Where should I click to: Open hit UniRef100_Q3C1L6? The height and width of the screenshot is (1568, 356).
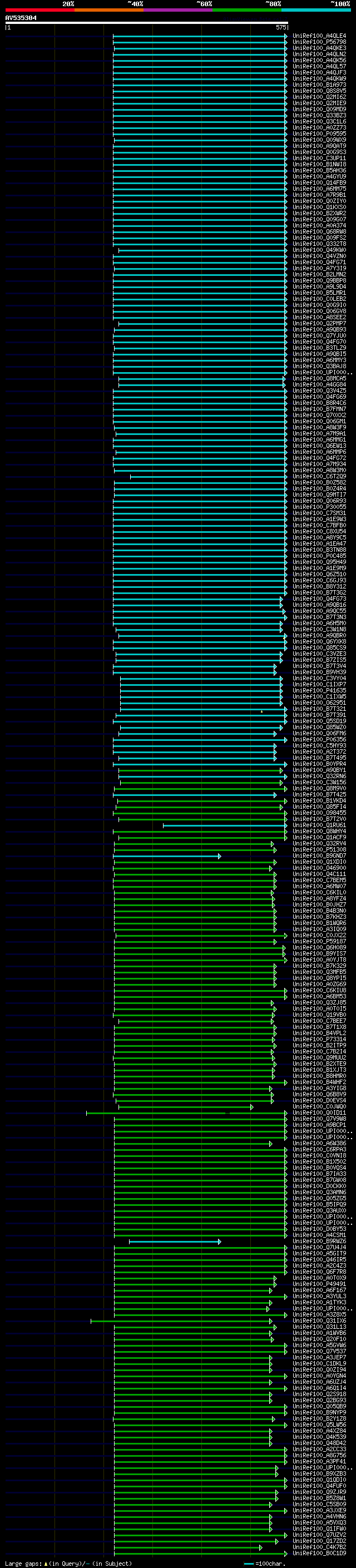click(319, 122)
